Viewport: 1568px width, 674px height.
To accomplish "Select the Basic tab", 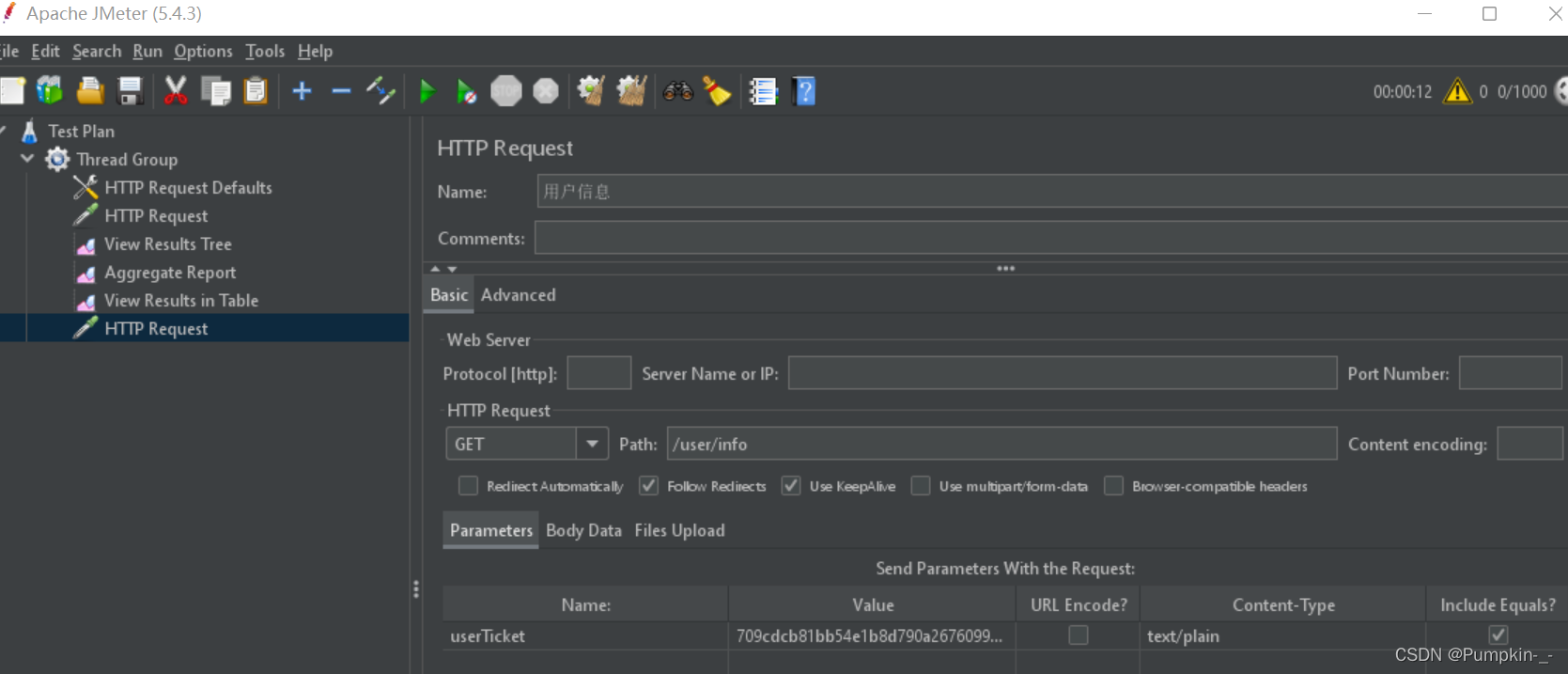I will pyautogui.click(x=449, y=294).
